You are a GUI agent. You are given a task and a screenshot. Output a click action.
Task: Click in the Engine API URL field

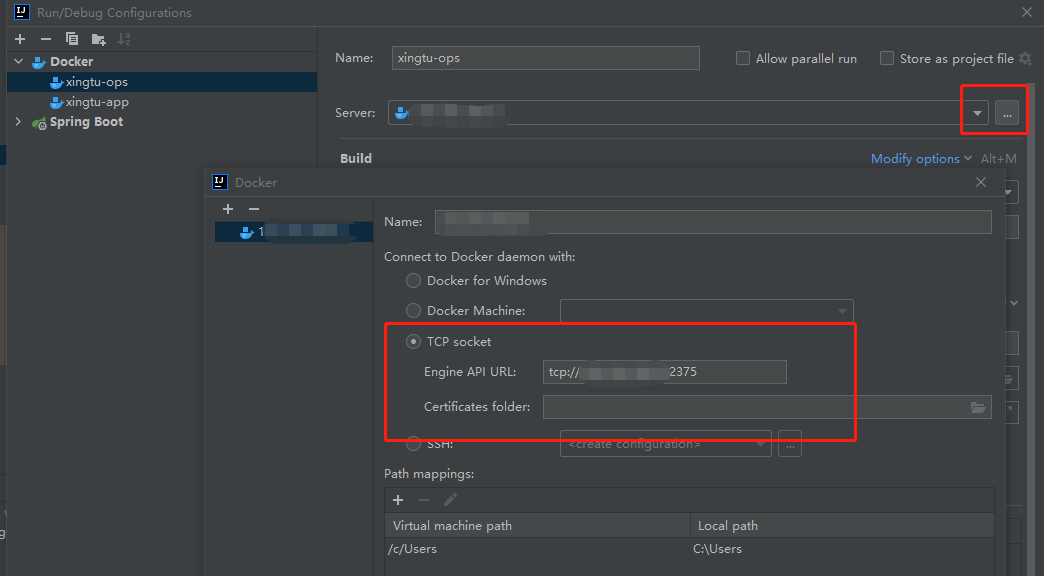click(664, 371)
